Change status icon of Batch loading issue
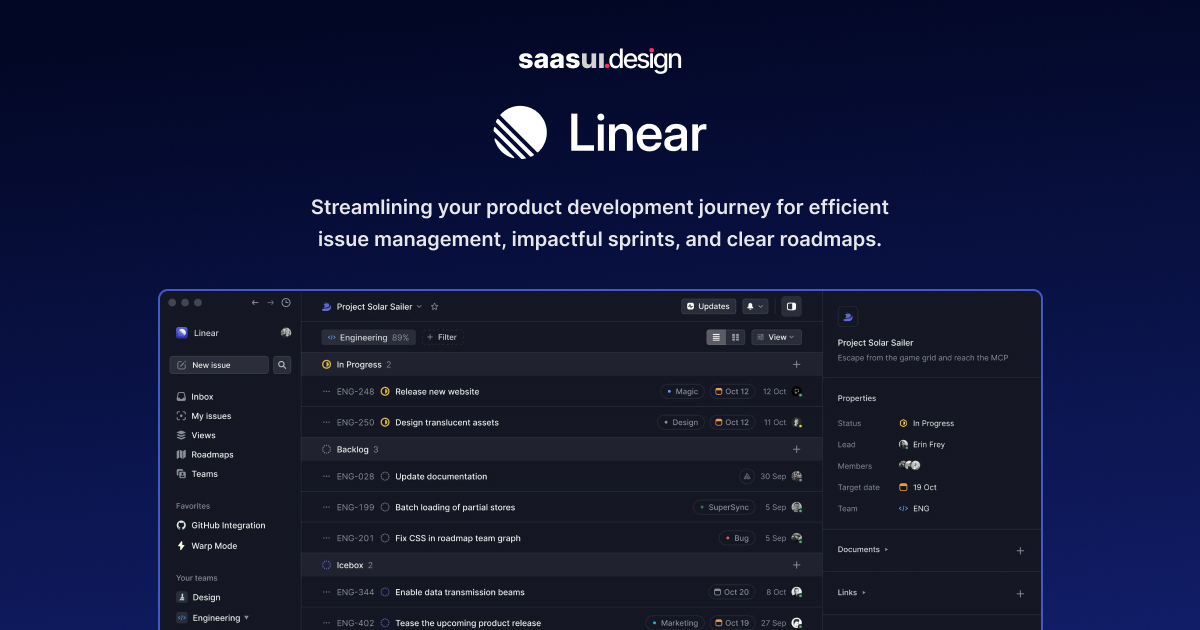1200x630 pixels. point(385,507)
